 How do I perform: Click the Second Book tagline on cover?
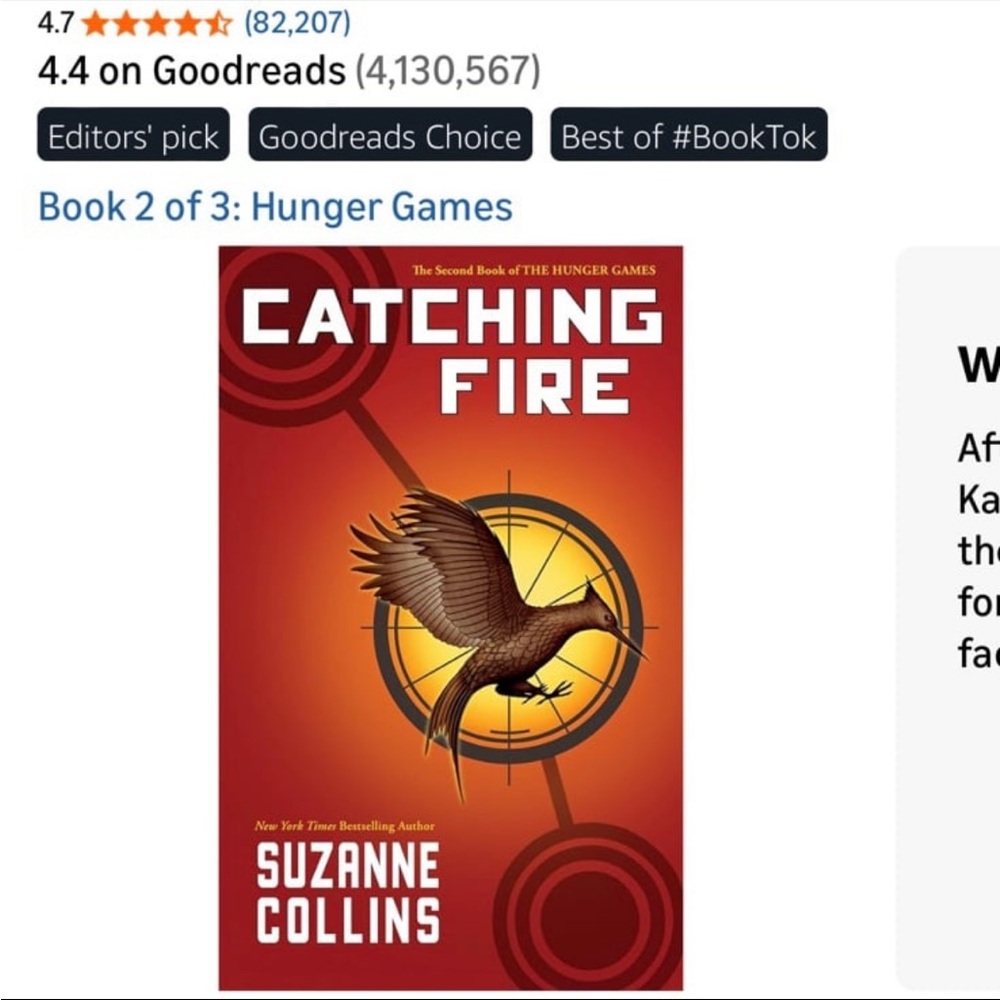(537, 268)
